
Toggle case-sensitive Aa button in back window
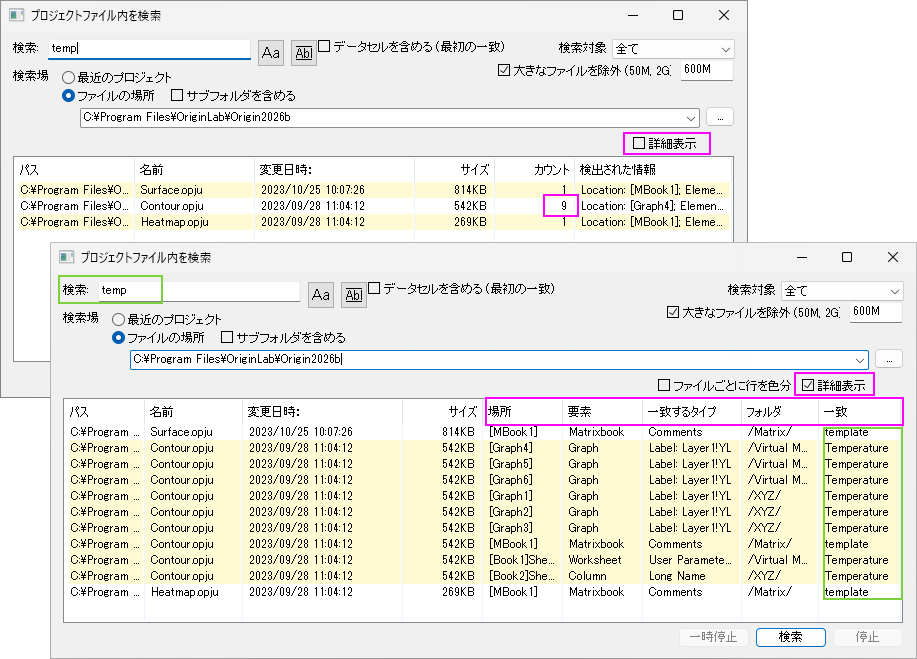[x=271, y=53]
